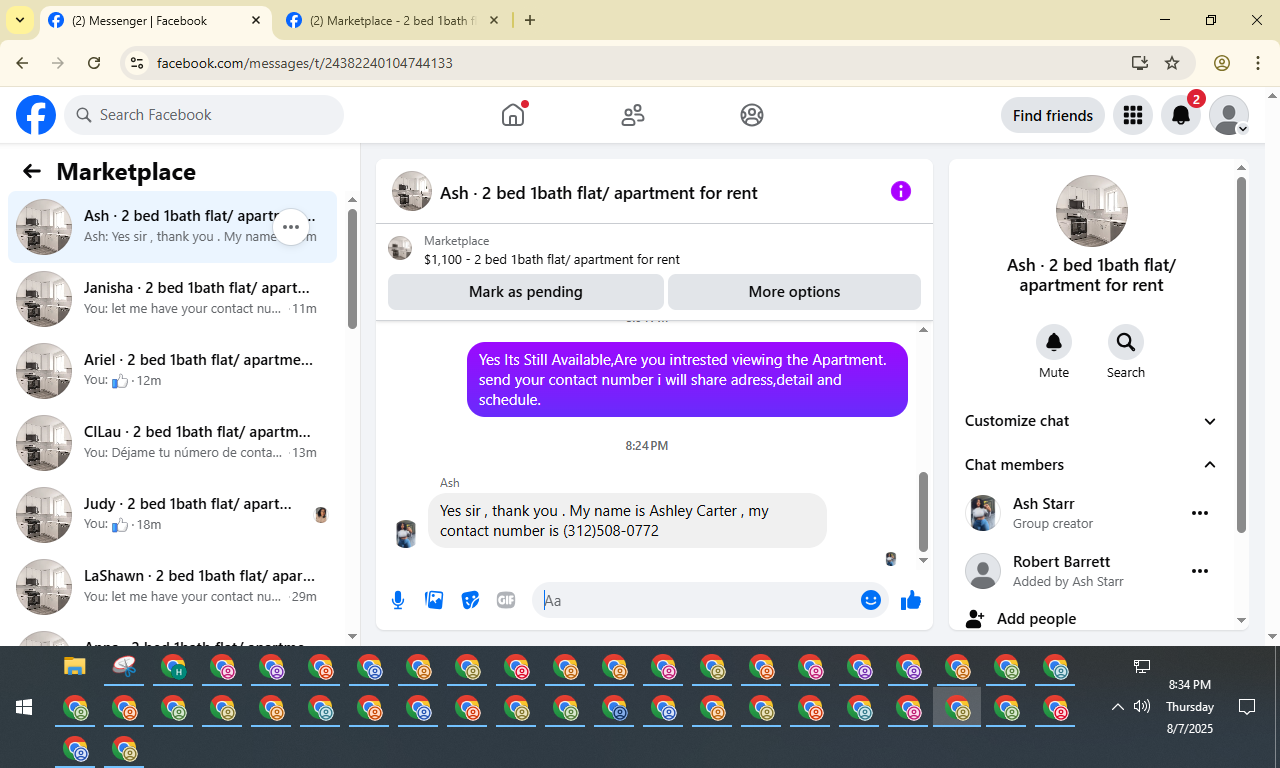Open the Windows notification center

coord(1247,707)
